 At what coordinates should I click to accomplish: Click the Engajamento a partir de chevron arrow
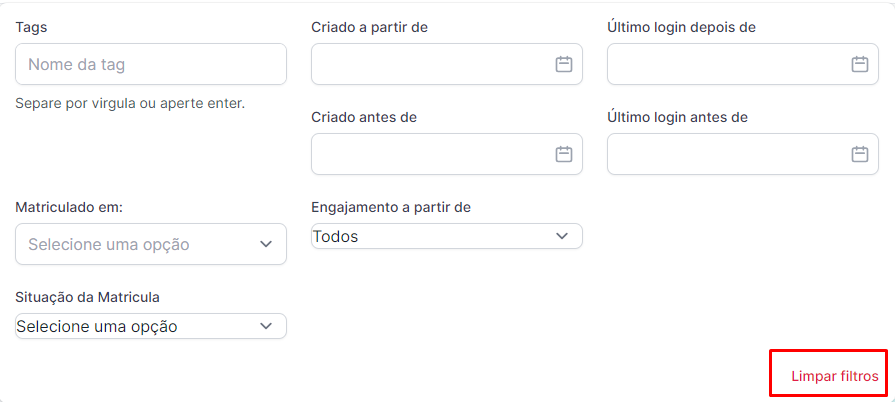pyautogui.click(x=562, y=236)
